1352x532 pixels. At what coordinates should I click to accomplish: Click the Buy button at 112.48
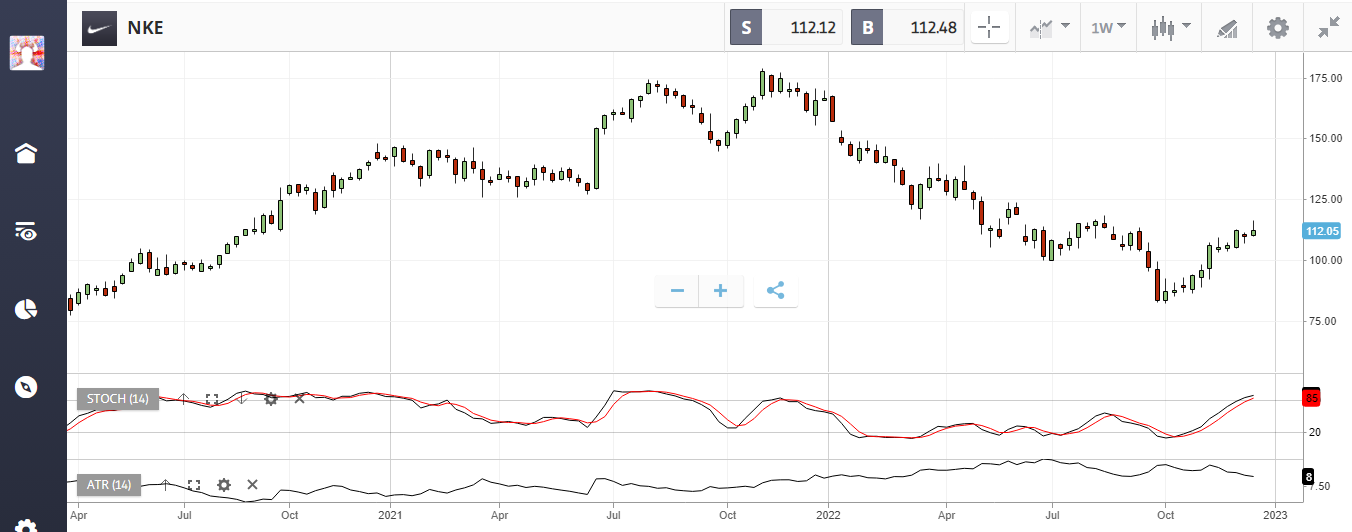pos(906,28)
